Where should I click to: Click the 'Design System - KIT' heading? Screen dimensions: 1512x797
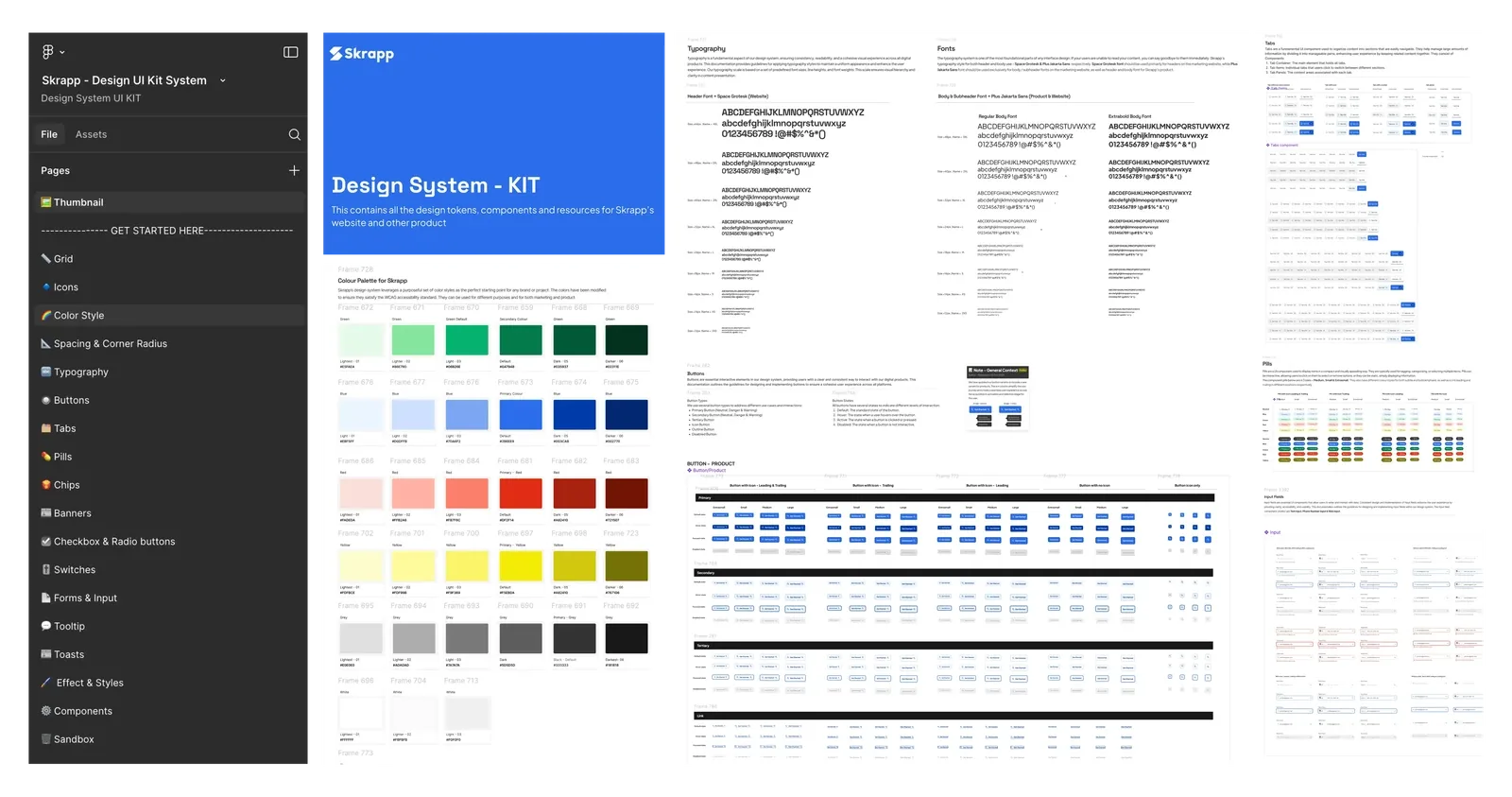point(436,185)
